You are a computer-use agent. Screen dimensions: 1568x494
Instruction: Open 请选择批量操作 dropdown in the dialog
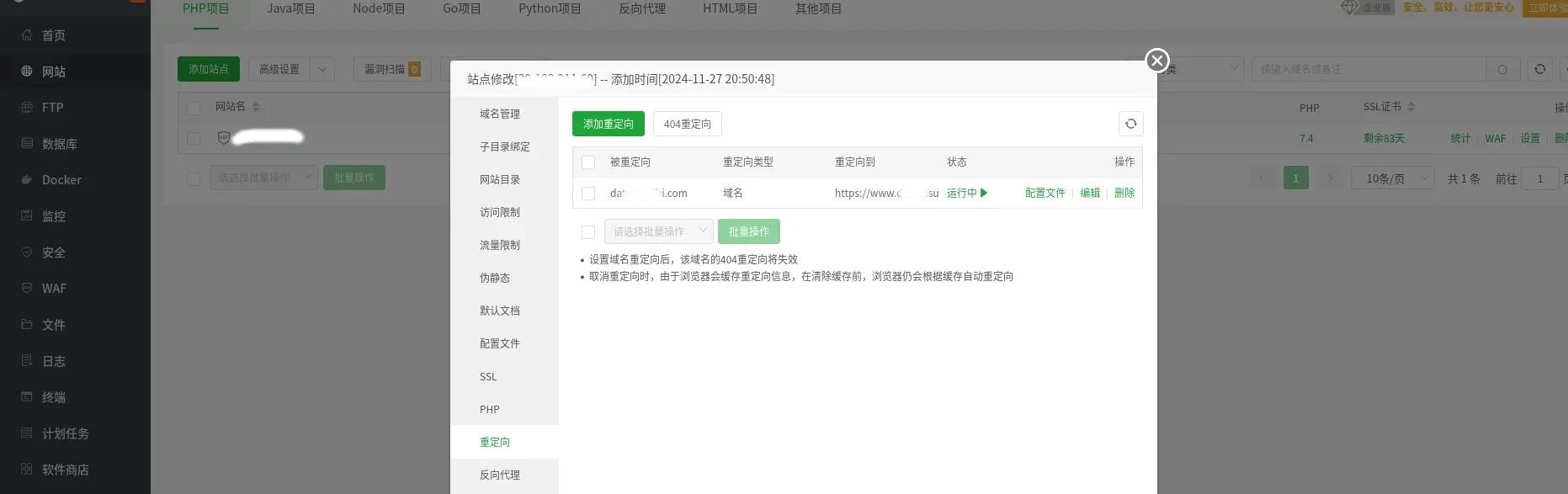click(659, 231)
